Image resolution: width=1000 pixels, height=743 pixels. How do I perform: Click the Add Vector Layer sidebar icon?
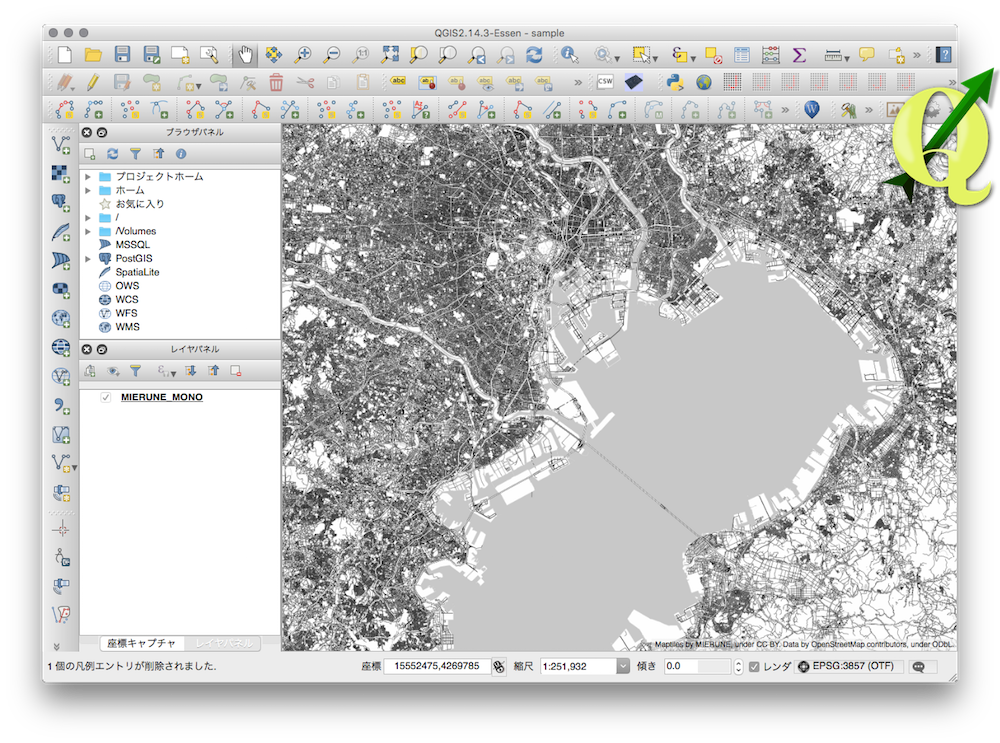[61, 145]
